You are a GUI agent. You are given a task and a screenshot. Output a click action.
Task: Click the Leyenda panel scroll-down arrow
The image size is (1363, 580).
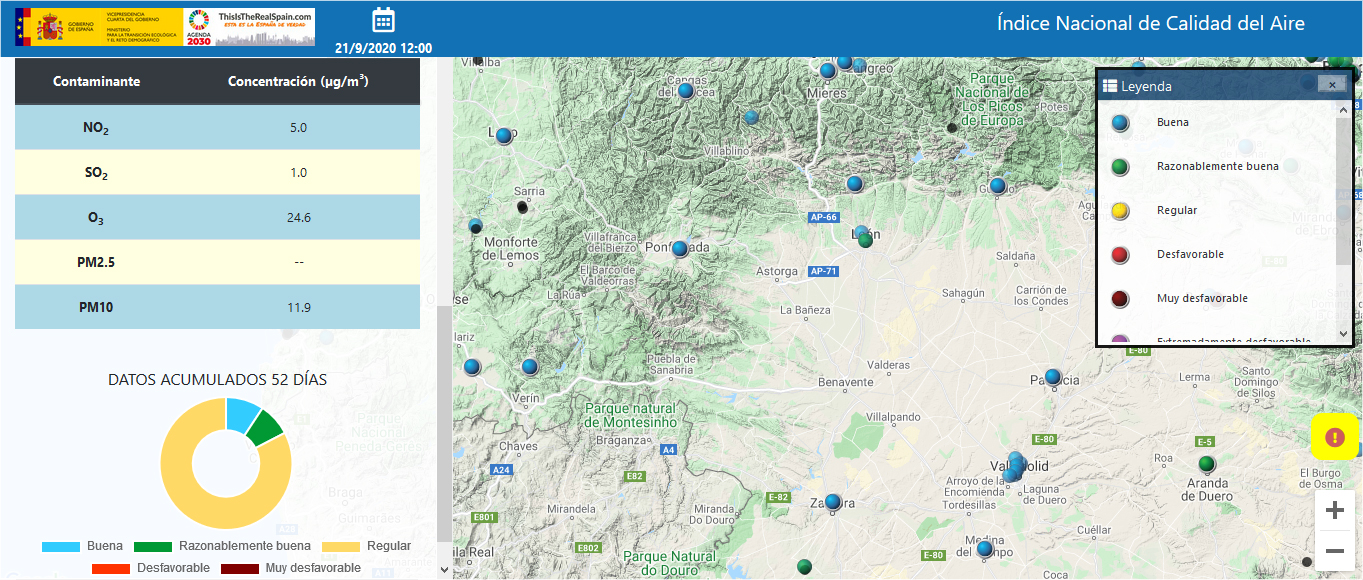[1343, 334]
